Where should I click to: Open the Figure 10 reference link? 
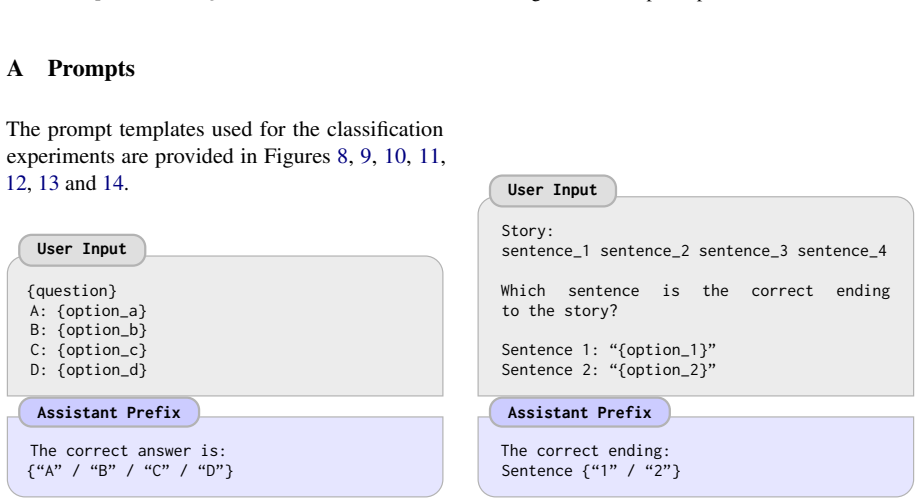point(395,156)
